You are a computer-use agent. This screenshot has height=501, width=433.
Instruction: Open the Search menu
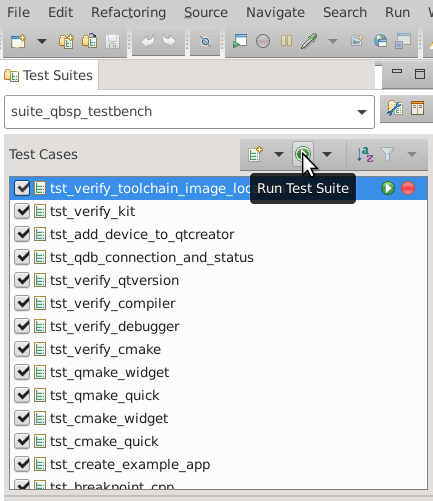click(345, 12)
